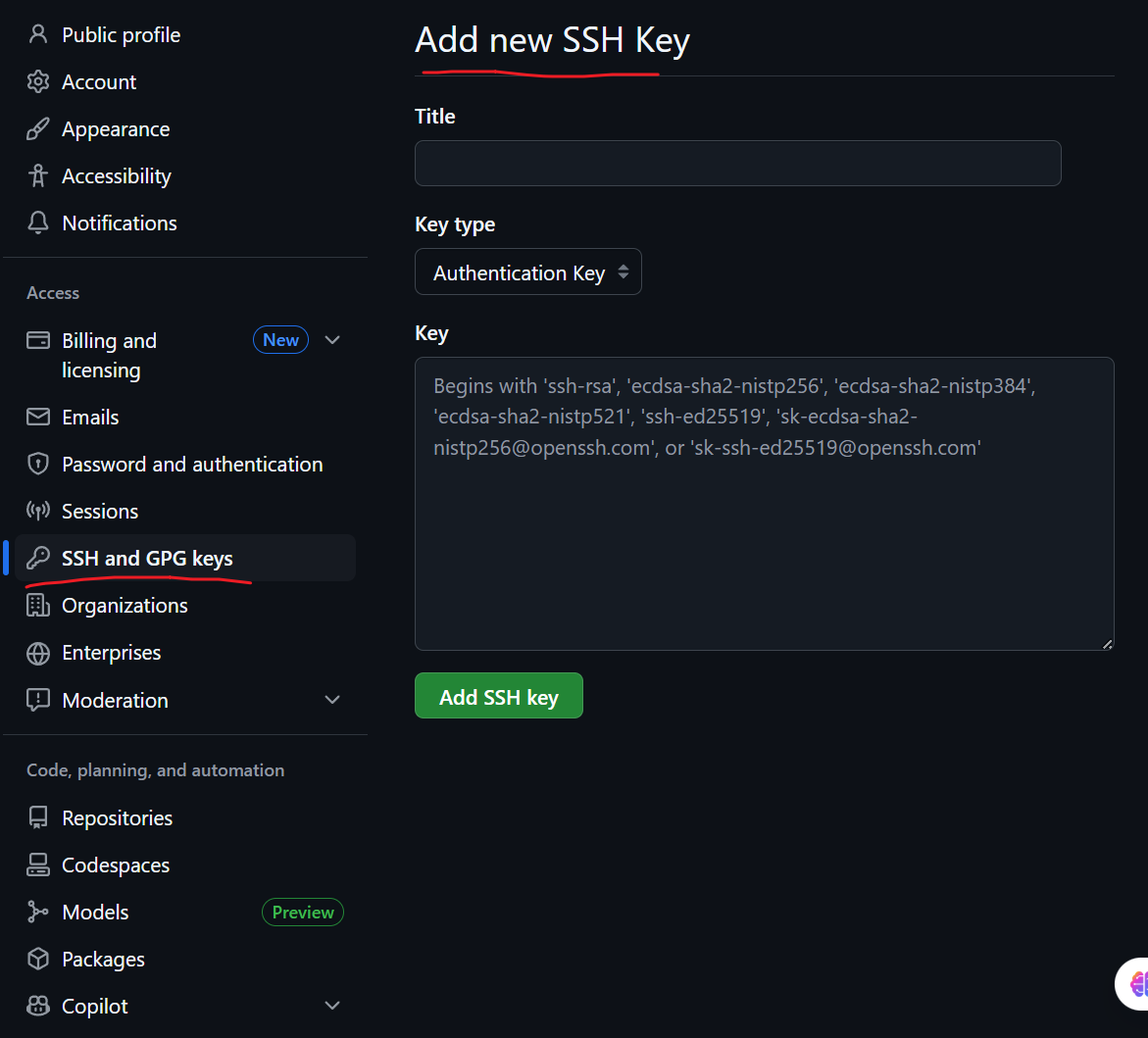The height and width of the screenshot is (1038, 1148).
Task: Click the Title field label
Action: (x=435, y=117)
